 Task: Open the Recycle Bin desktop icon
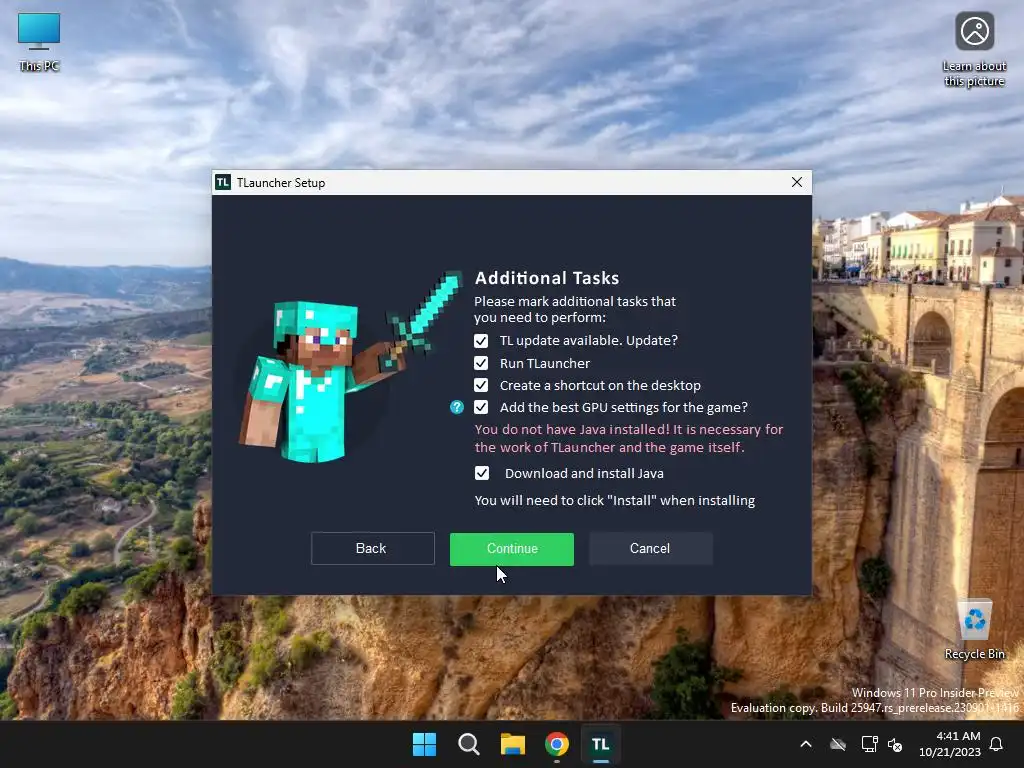point(974,630)
